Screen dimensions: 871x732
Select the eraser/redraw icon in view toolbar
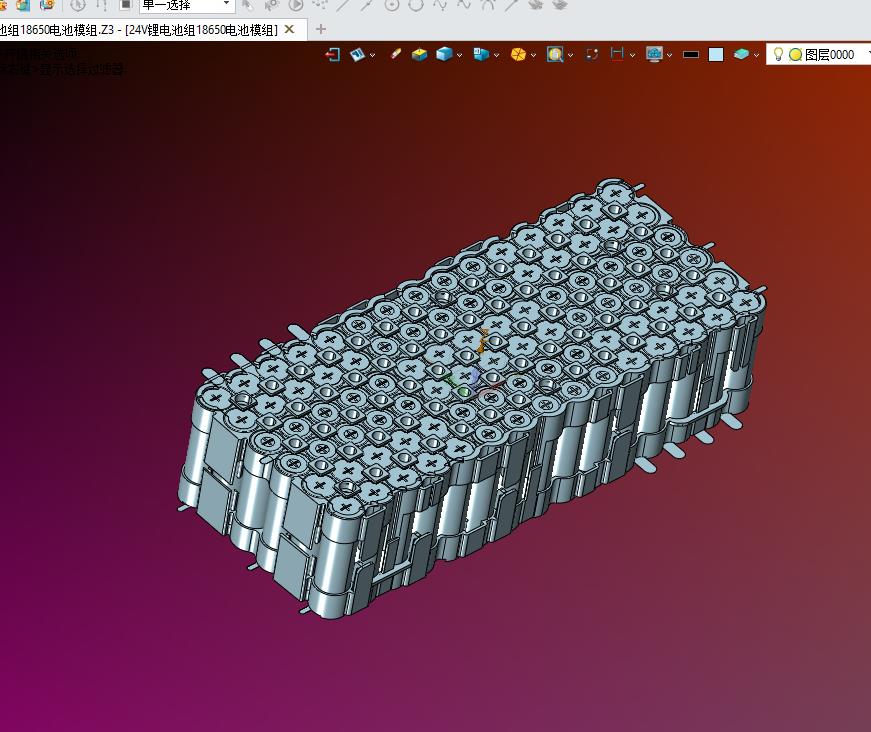396,54
